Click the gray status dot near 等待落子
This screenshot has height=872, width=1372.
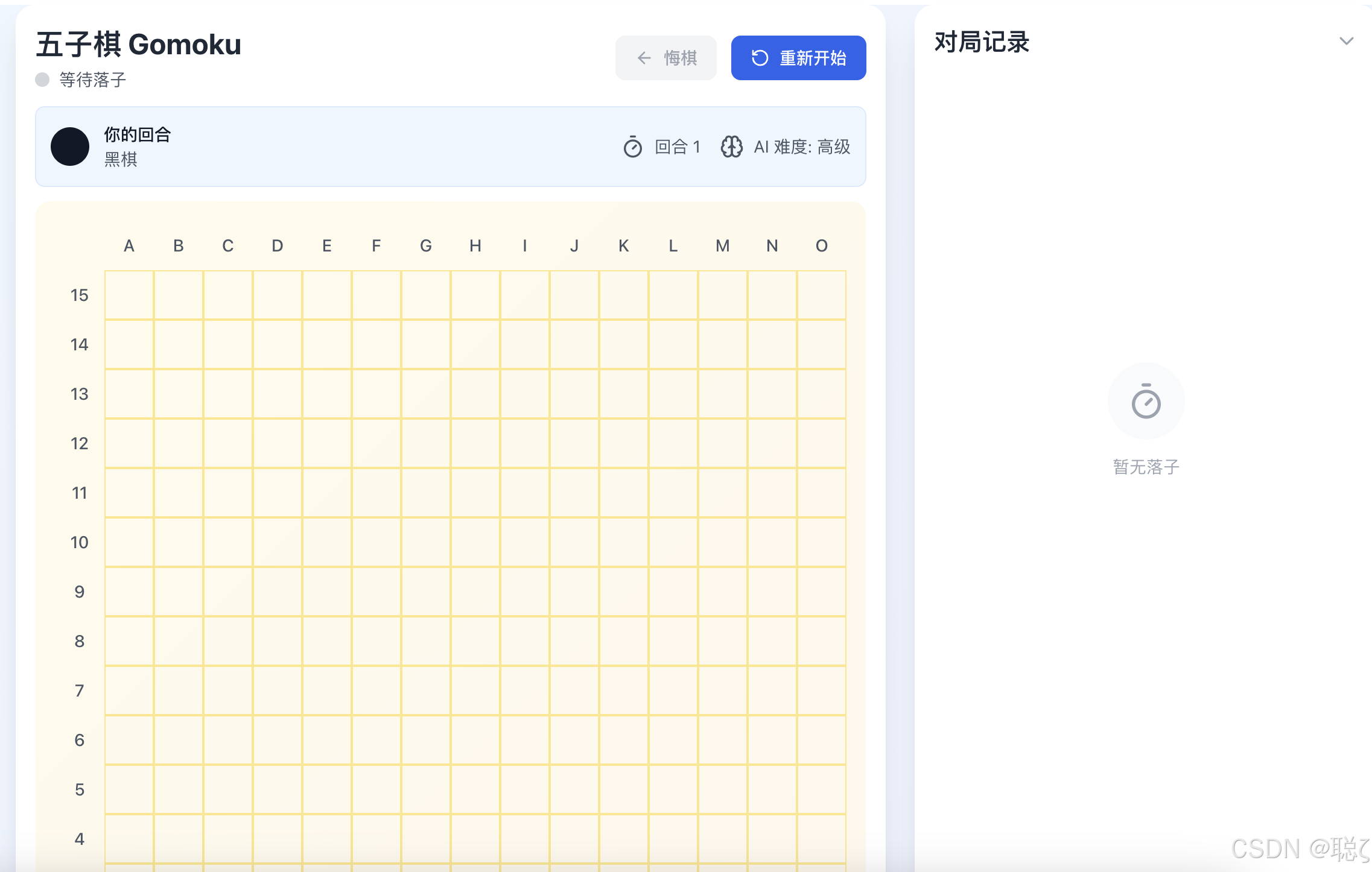coord(42,80)
